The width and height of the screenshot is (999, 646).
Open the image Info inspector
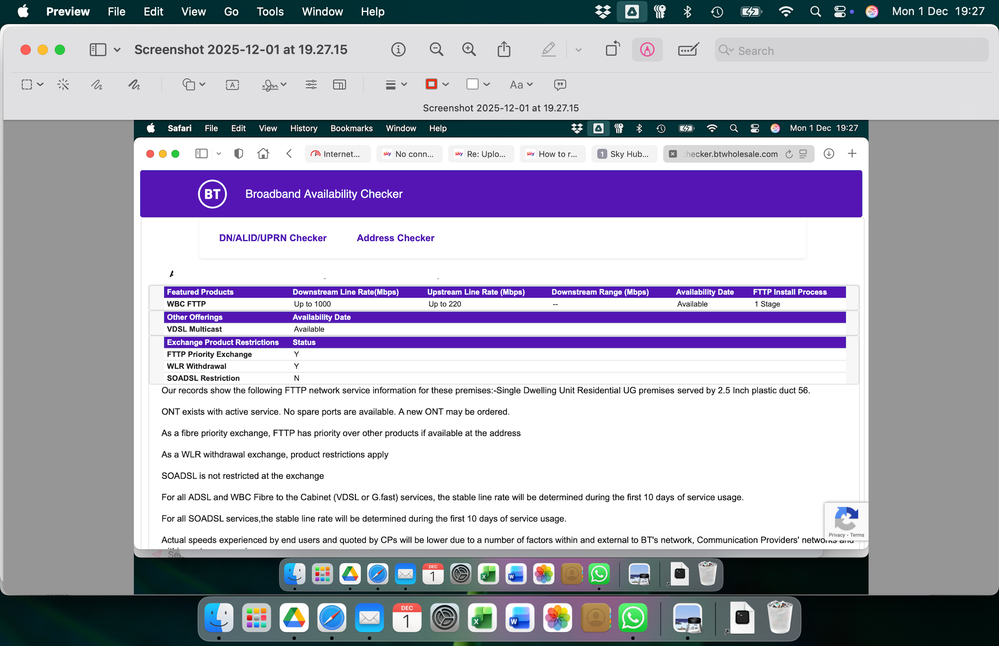398,49
